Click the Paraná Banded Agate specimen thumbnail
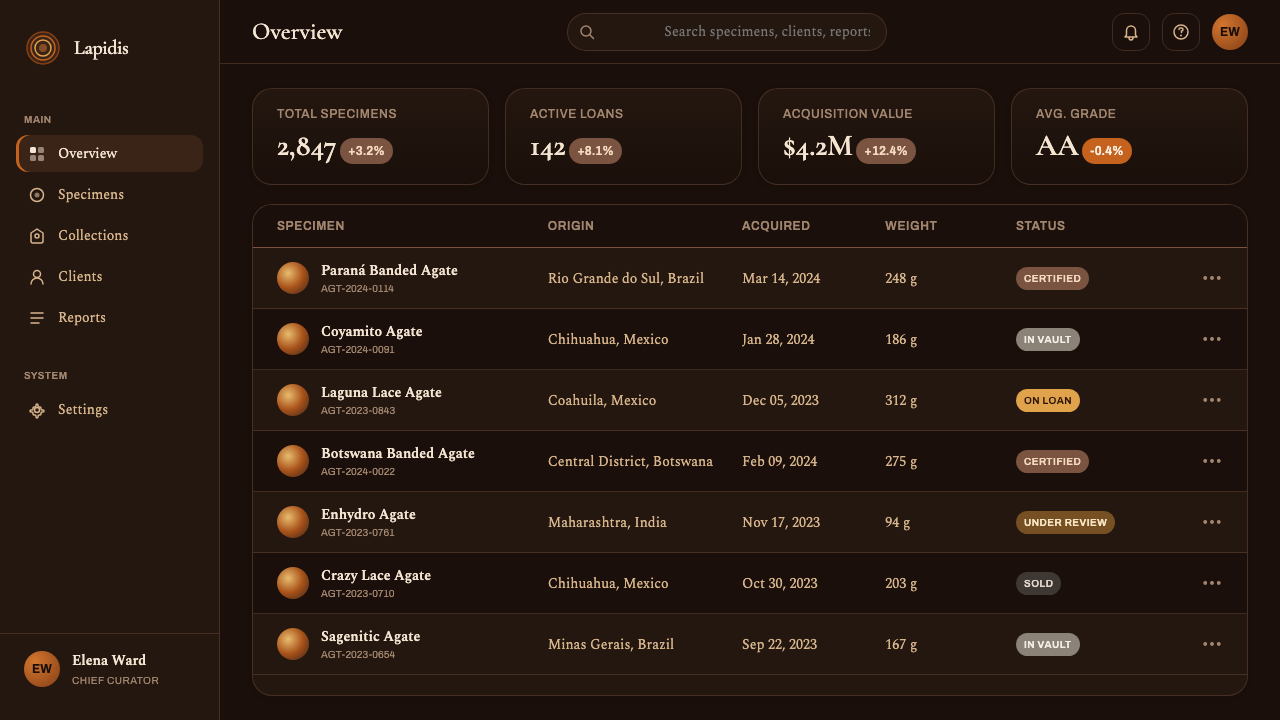The height and width of the screenshot is (720, 1280). [293, 278]
